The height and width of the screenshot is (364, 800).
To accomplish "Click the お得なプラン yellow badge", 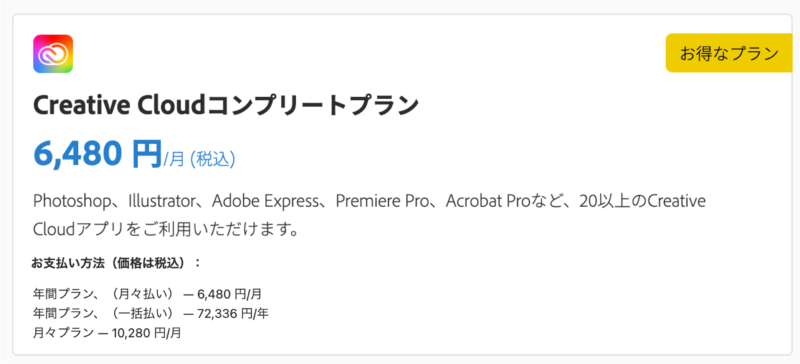I will coord(729,53).
